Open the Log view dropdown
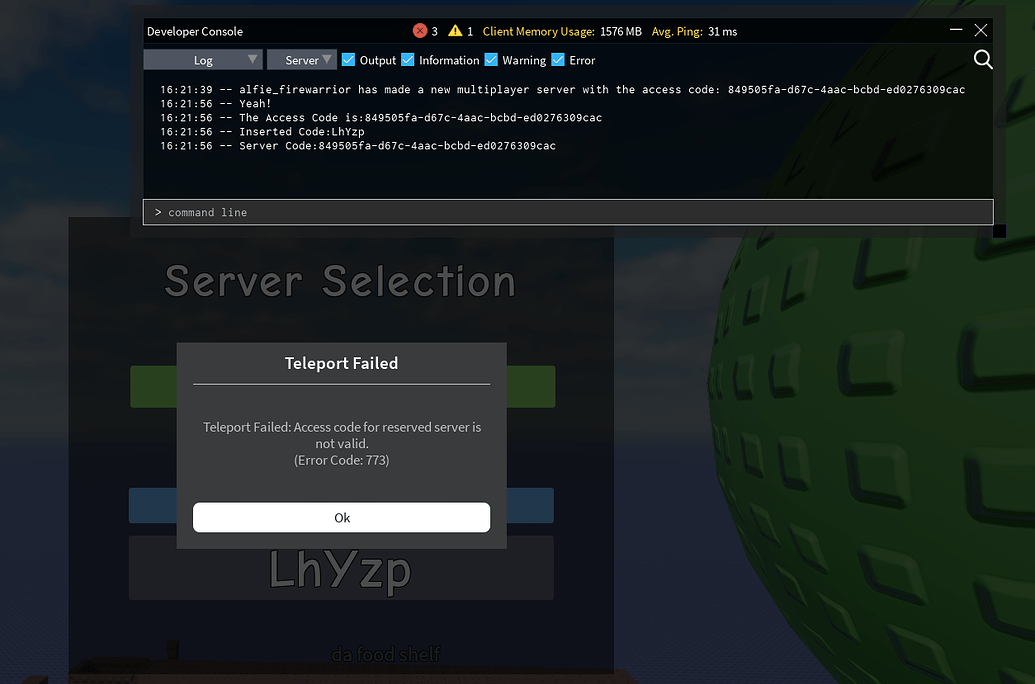This screenshot has width=1035, height=684. [x=203, y=59]
